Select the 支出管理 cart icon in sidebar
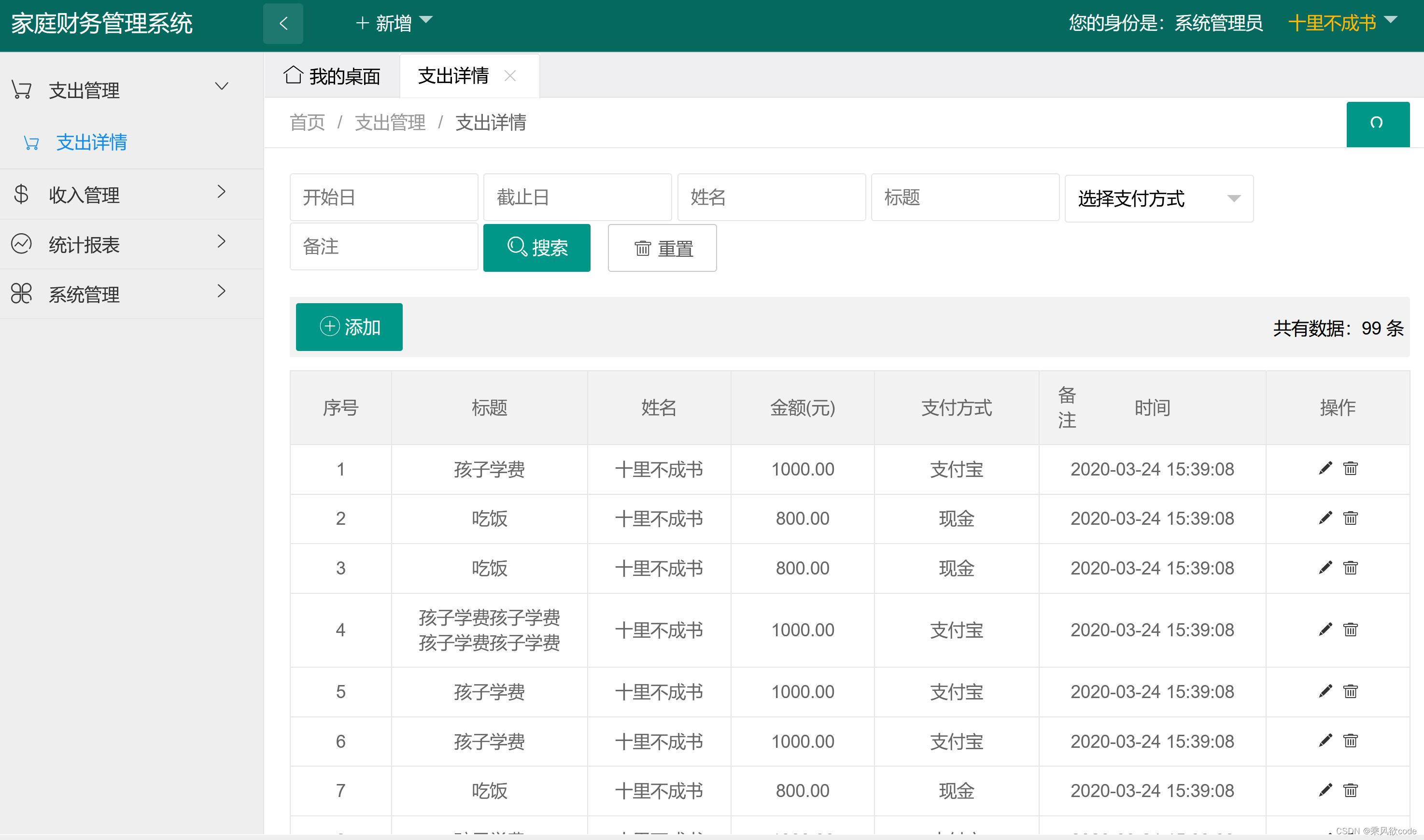The height and width of the screenshot is (840, 1424). pos(22,89)
